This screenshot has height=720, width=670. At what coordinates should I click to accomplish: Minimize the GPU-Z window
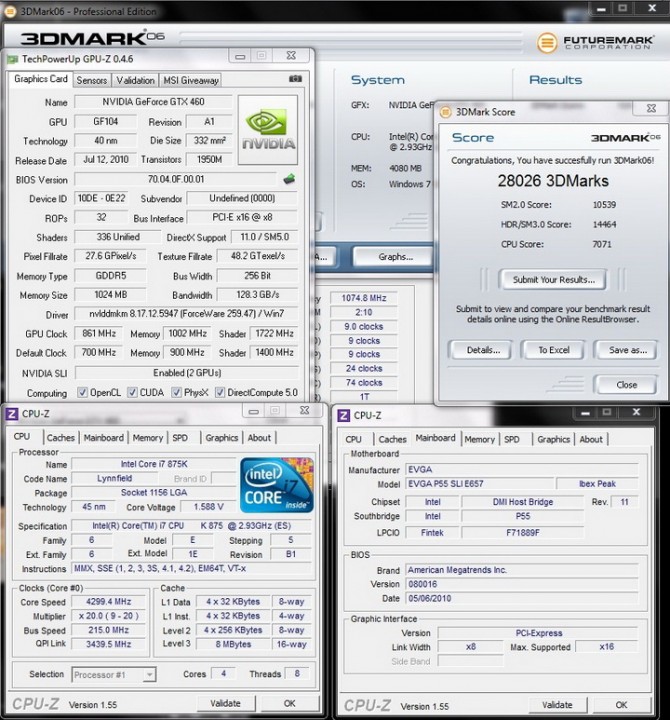(240, 56)
